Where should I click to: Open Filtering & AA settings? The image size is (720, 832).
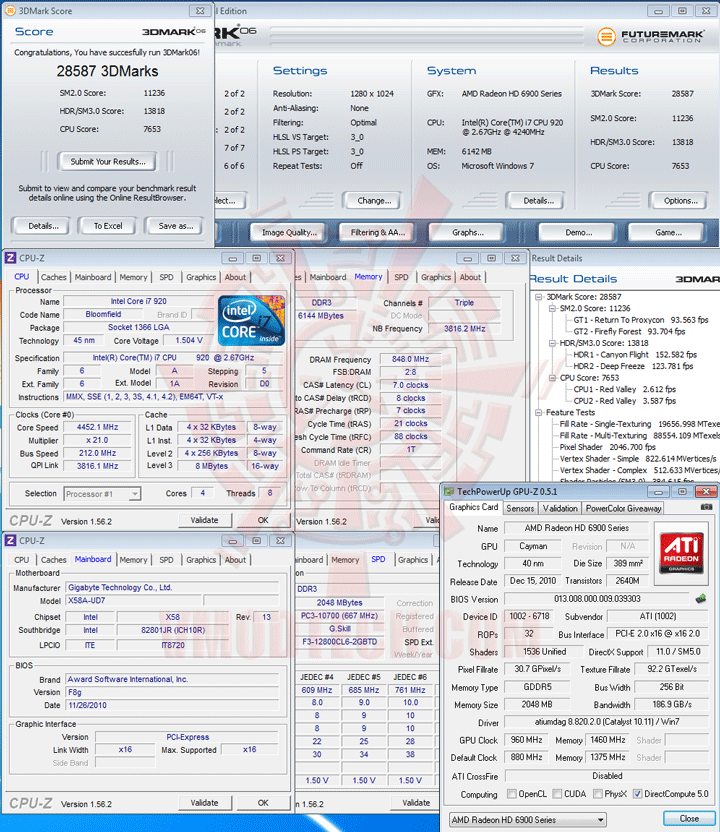pyautogui.click(x=378, y=232)
